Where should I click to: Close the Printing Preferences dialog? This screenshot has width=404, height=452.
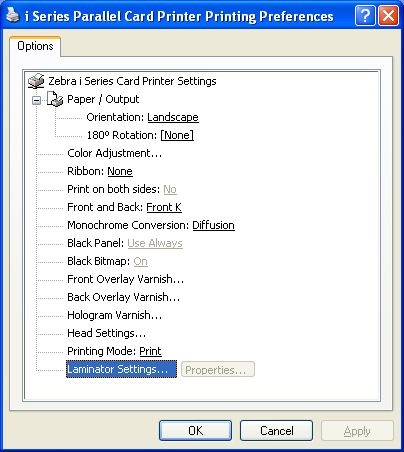[x=388, y=15]
